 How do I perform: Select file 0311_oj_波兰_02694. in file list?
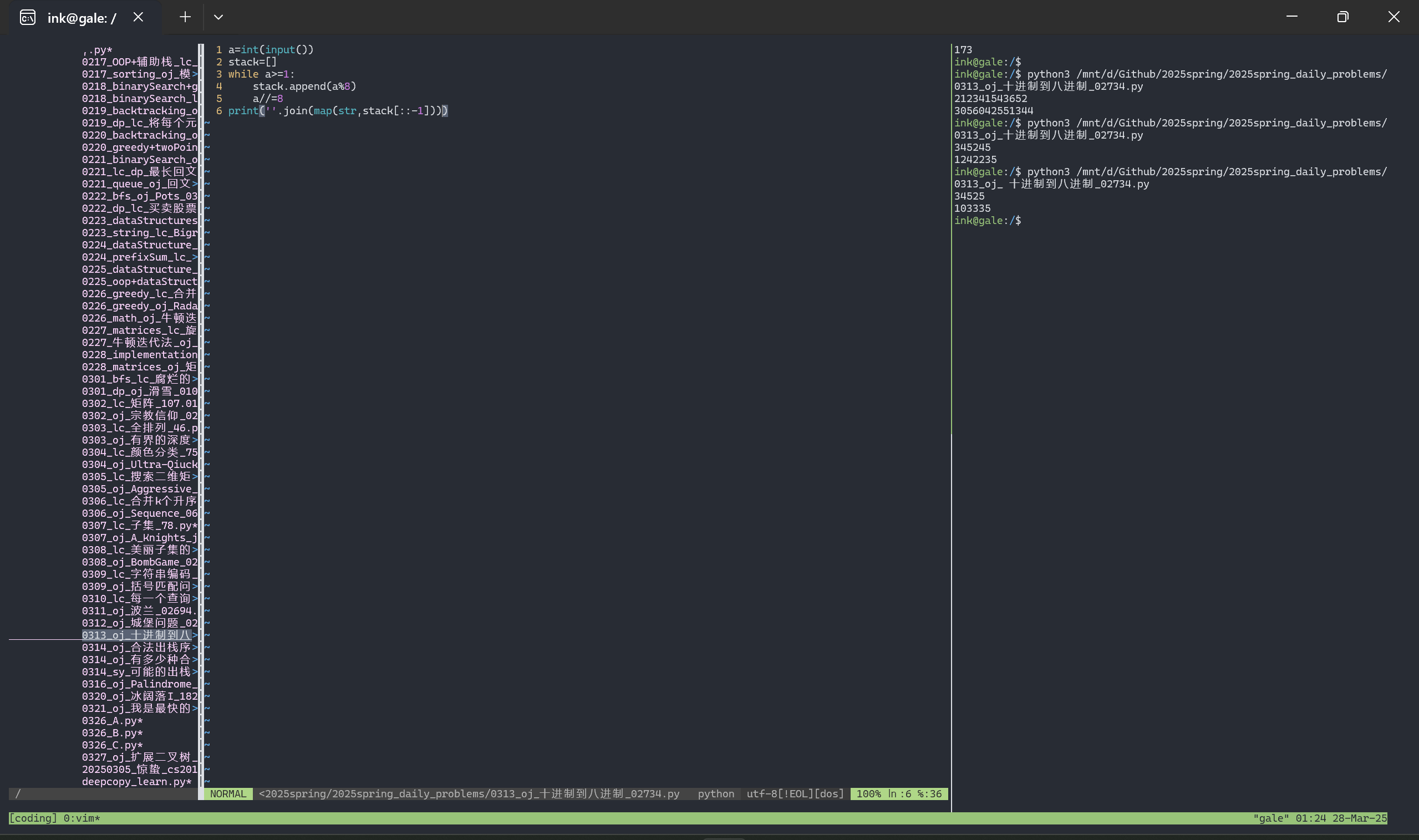tap(140, 611)
